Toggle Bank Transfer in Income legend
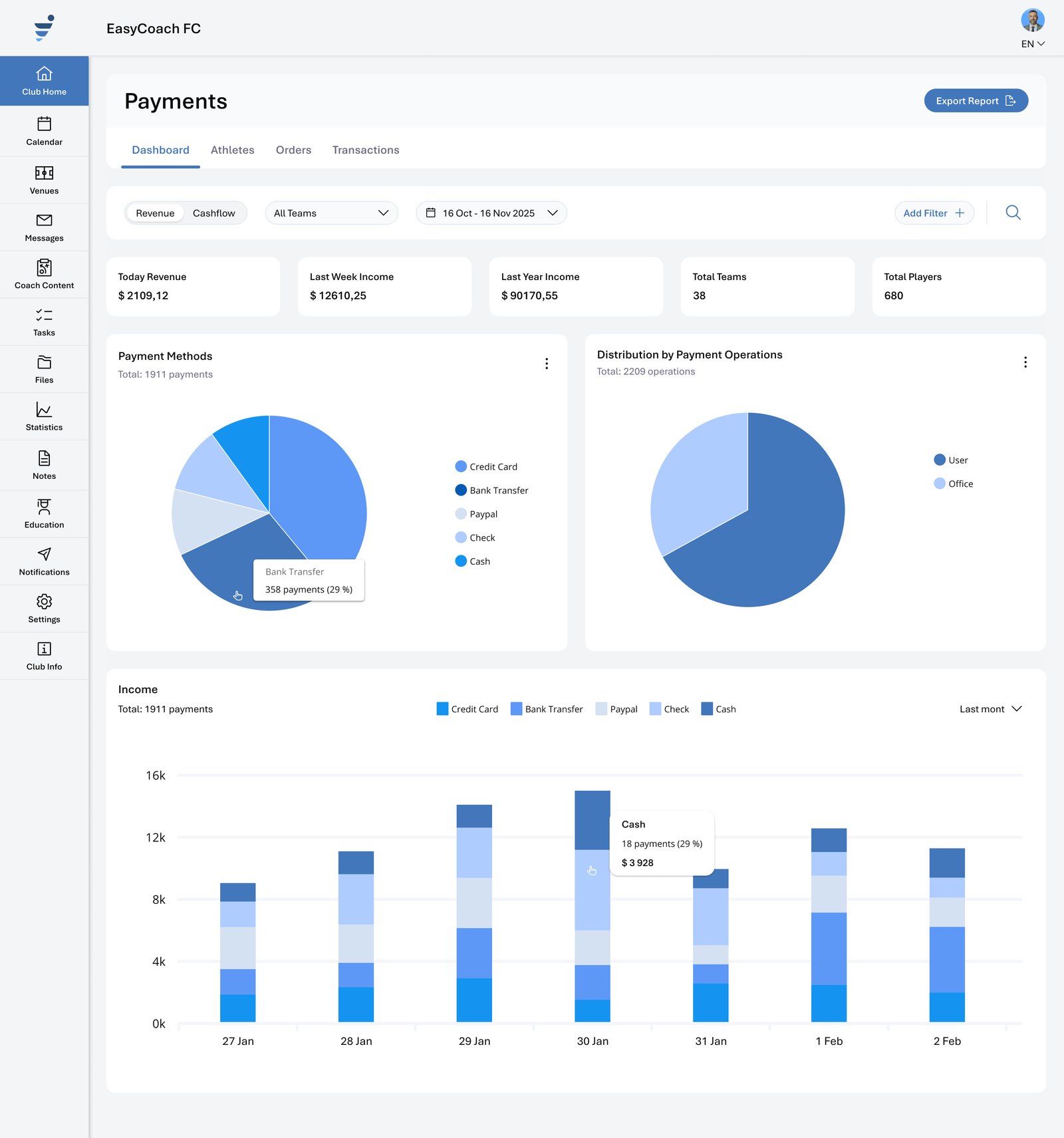Screen dimensions: 1064x1138 click(546, 709)
